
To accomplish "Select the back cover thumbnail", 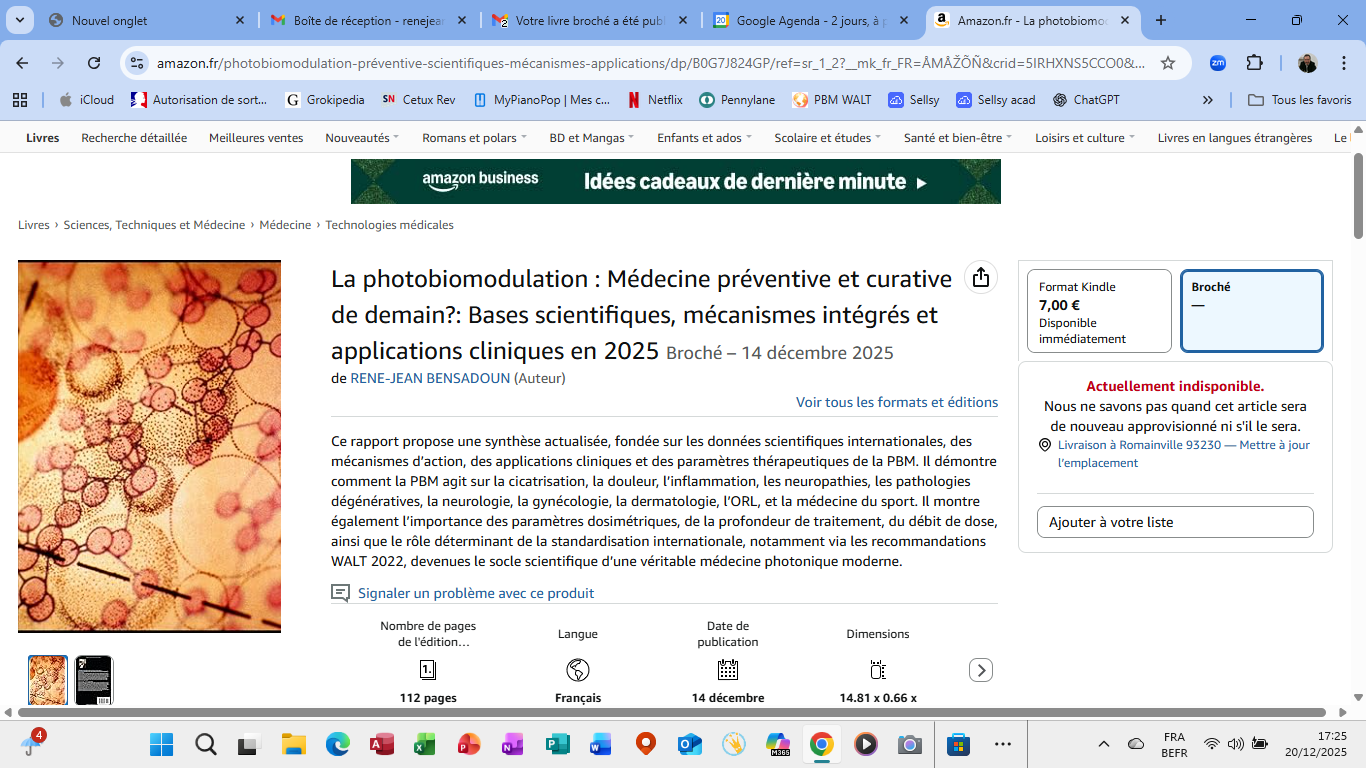I will [x=94, y=680].
